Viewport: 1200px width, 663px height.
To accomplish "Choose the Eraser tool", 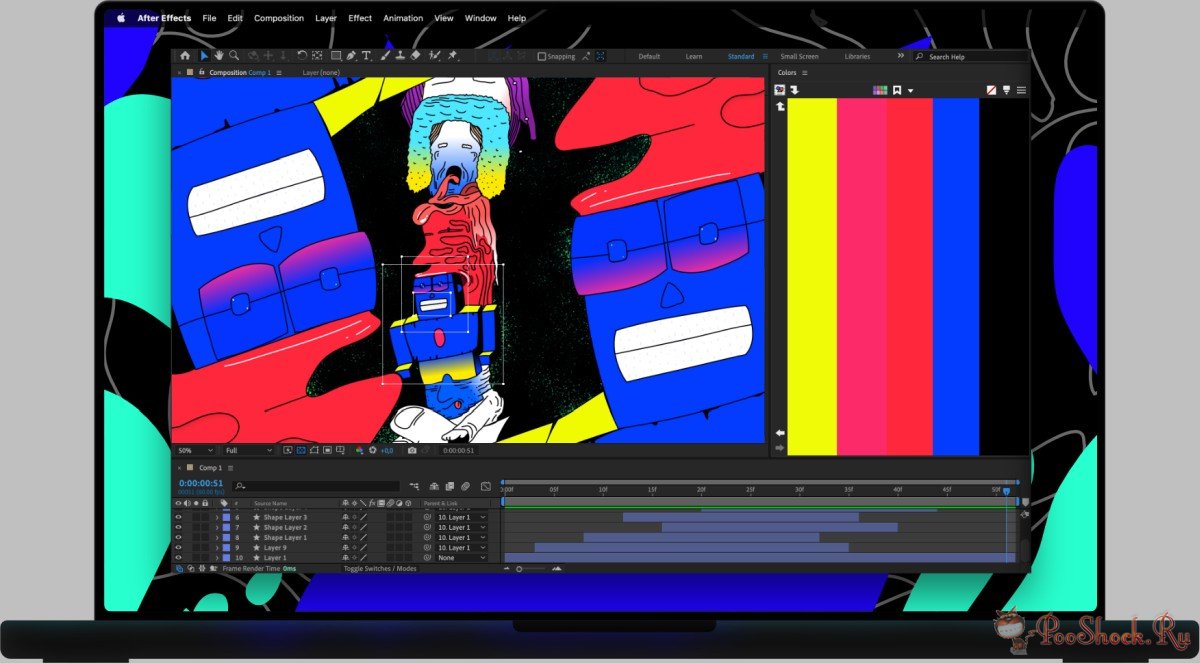I will pos(416,56).
